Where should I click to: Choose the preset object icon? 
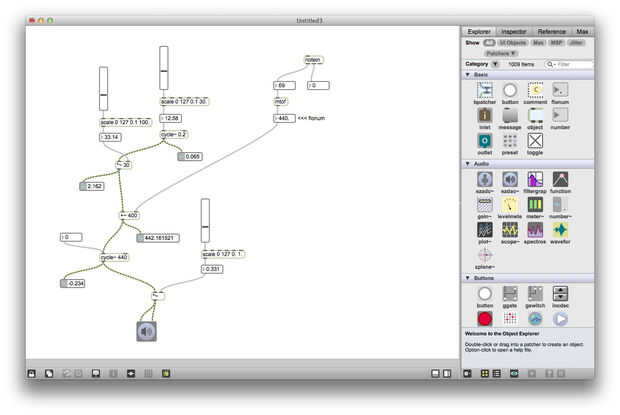[510, 141]
